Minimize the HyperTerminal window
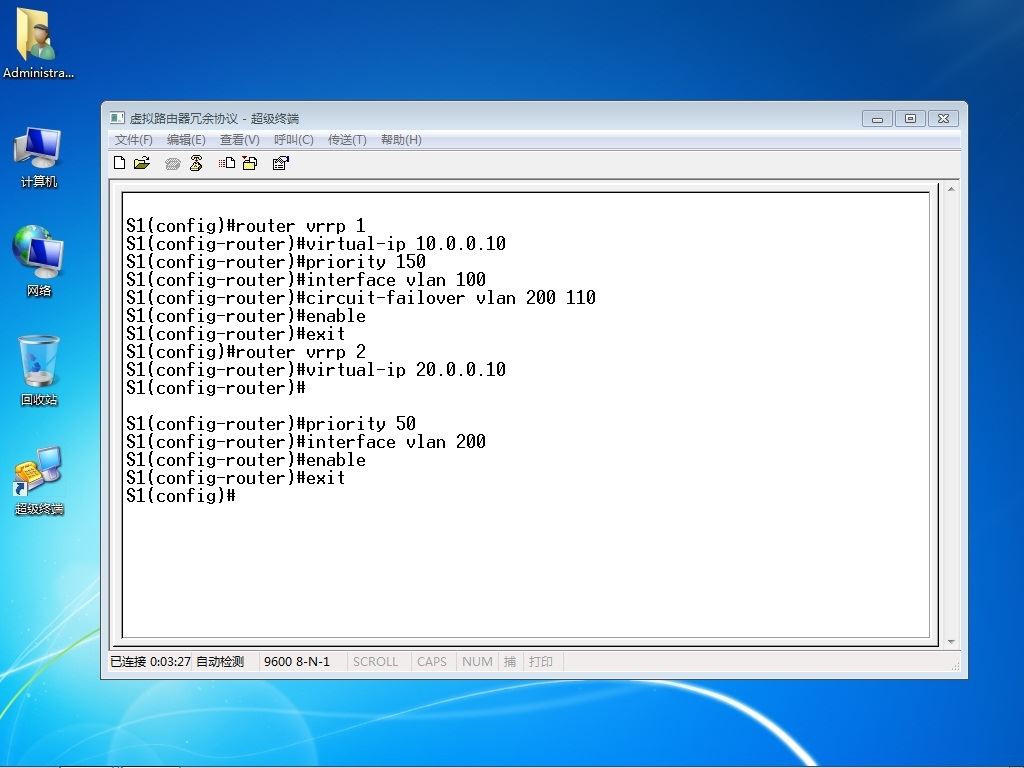The width and height of the screenshot is (1024, 768). tap(877, 119)
